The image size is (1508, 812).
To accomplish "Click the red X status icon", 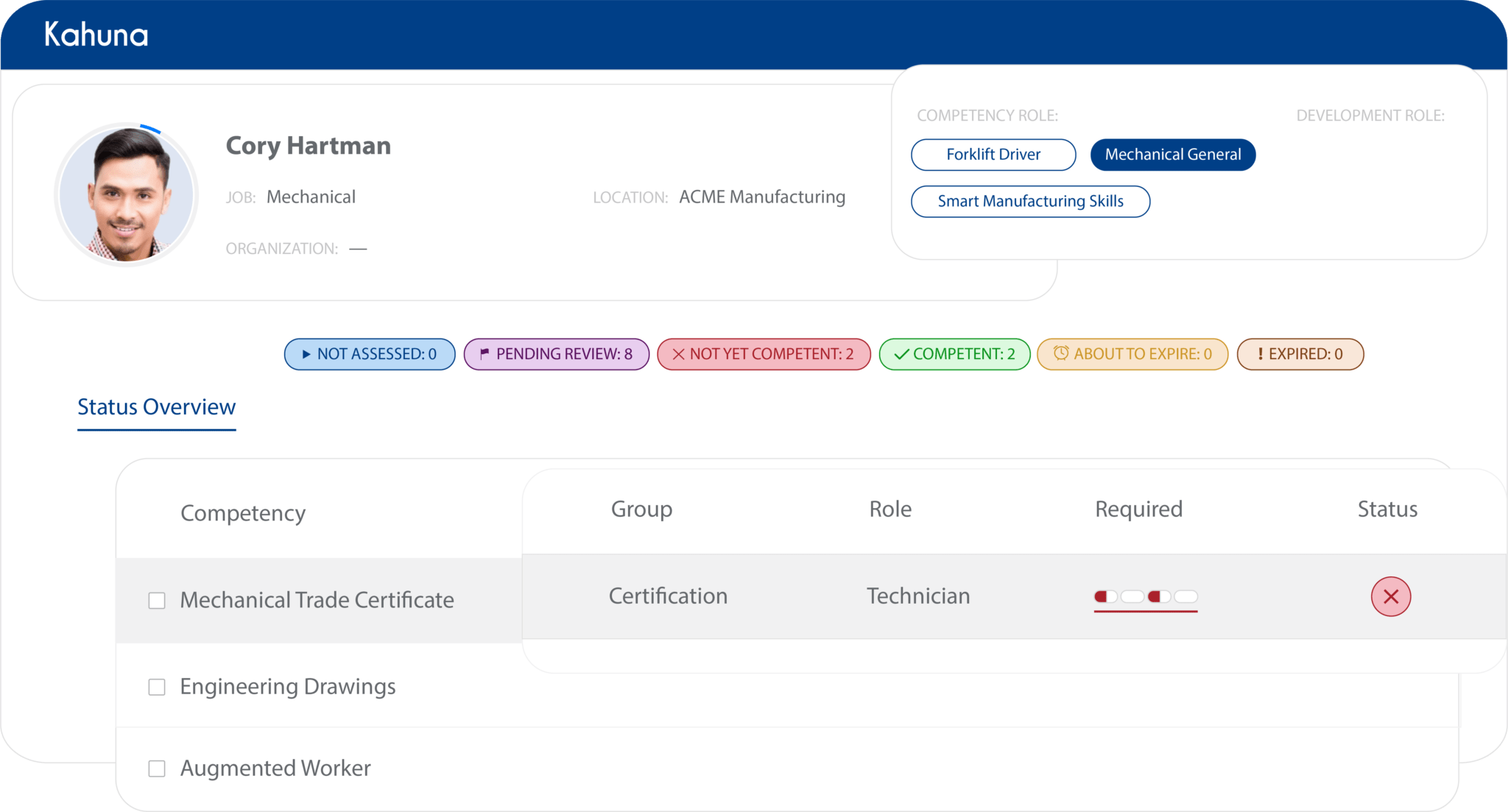I will pyautogui.click(x=1390, y=596).
